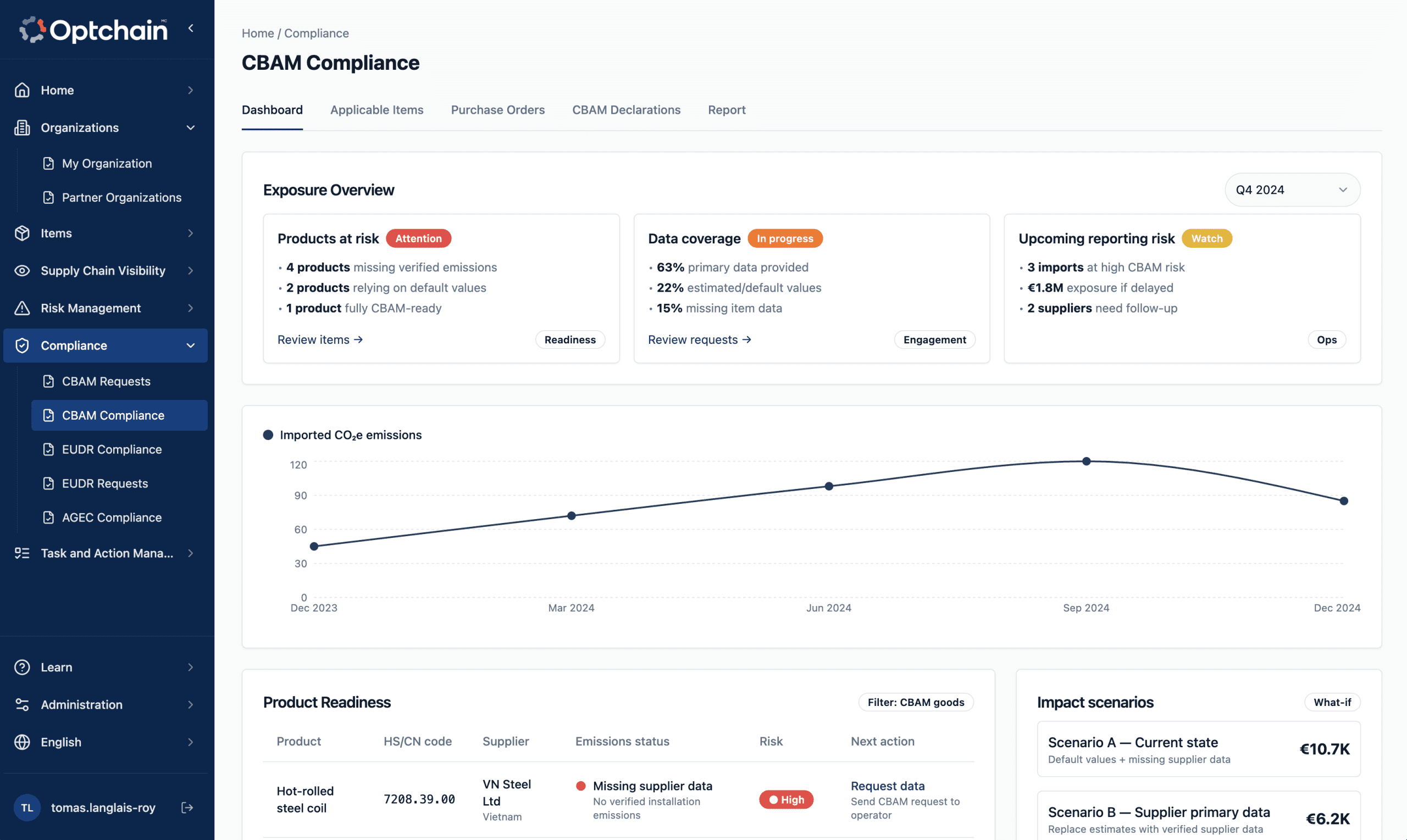Viewport: 1407px width, 840px height.
Task: Click the Filter: CBAM goods chip
Action: point(916,702)
